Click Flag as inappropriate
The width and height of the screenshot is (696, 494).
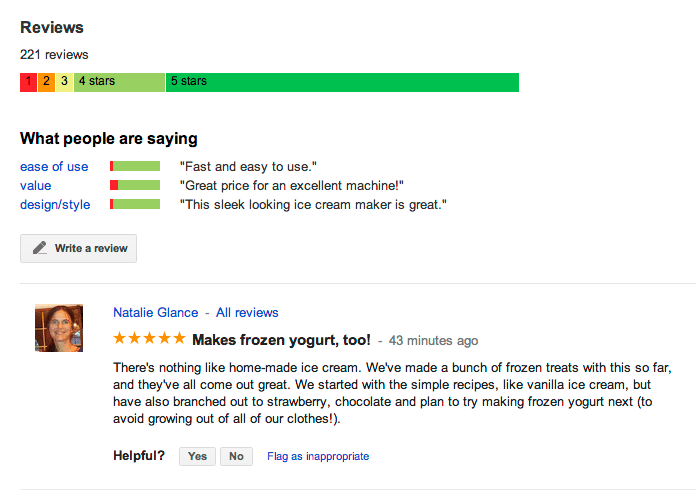(x=318, y=456)
